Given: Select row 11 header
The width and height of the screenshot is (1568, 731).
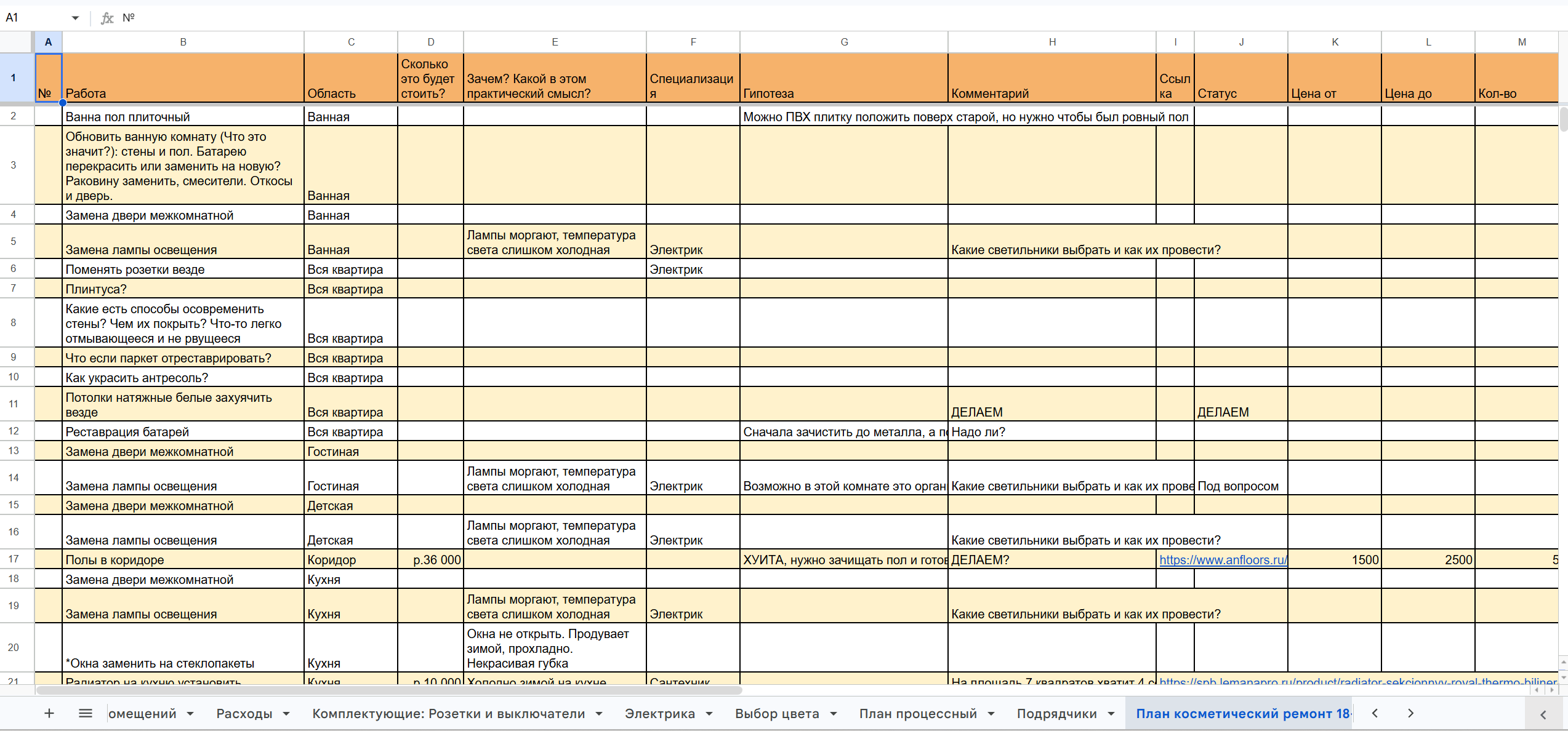Looking at the screenshot, I should [14, 404].
